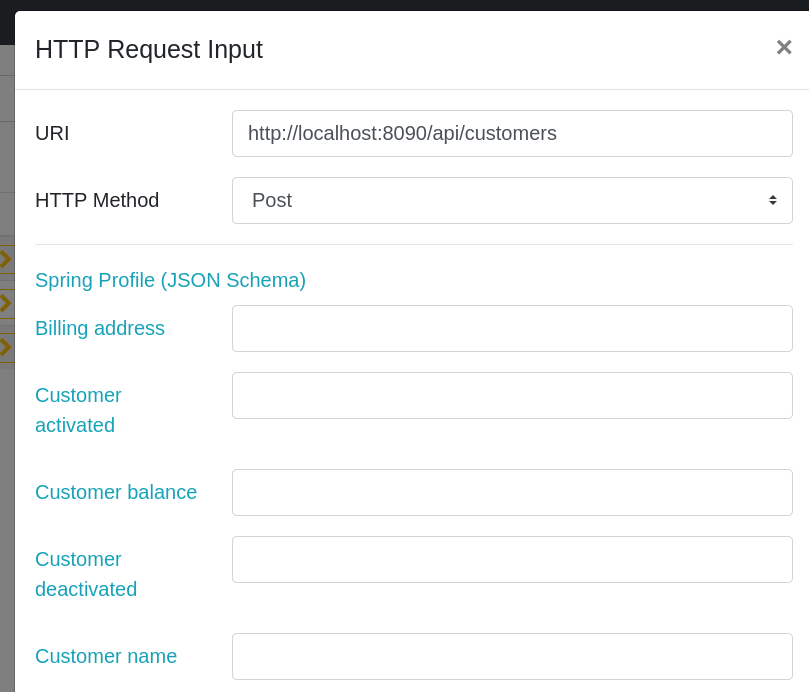Click the middle yellow arrow icon on left edge
809x692 pixels.
pos(3,305)
